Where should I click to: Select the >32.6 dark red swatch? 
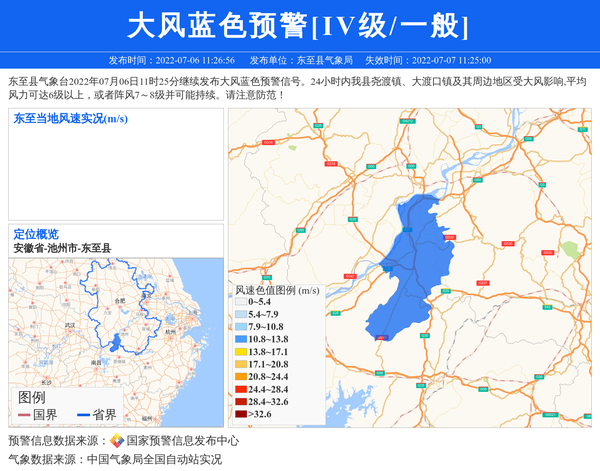(x=240, y=414)
